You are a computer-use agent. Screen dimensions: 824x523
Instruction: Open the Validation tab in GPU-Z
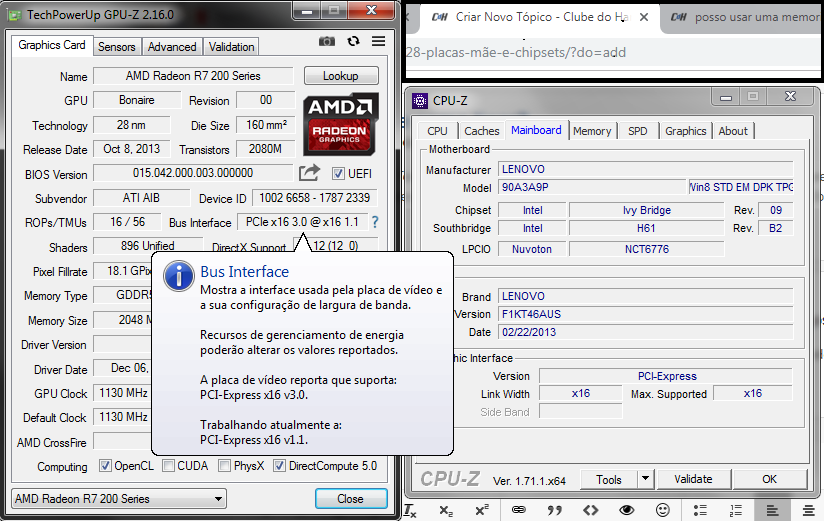(x=231, y=47)
